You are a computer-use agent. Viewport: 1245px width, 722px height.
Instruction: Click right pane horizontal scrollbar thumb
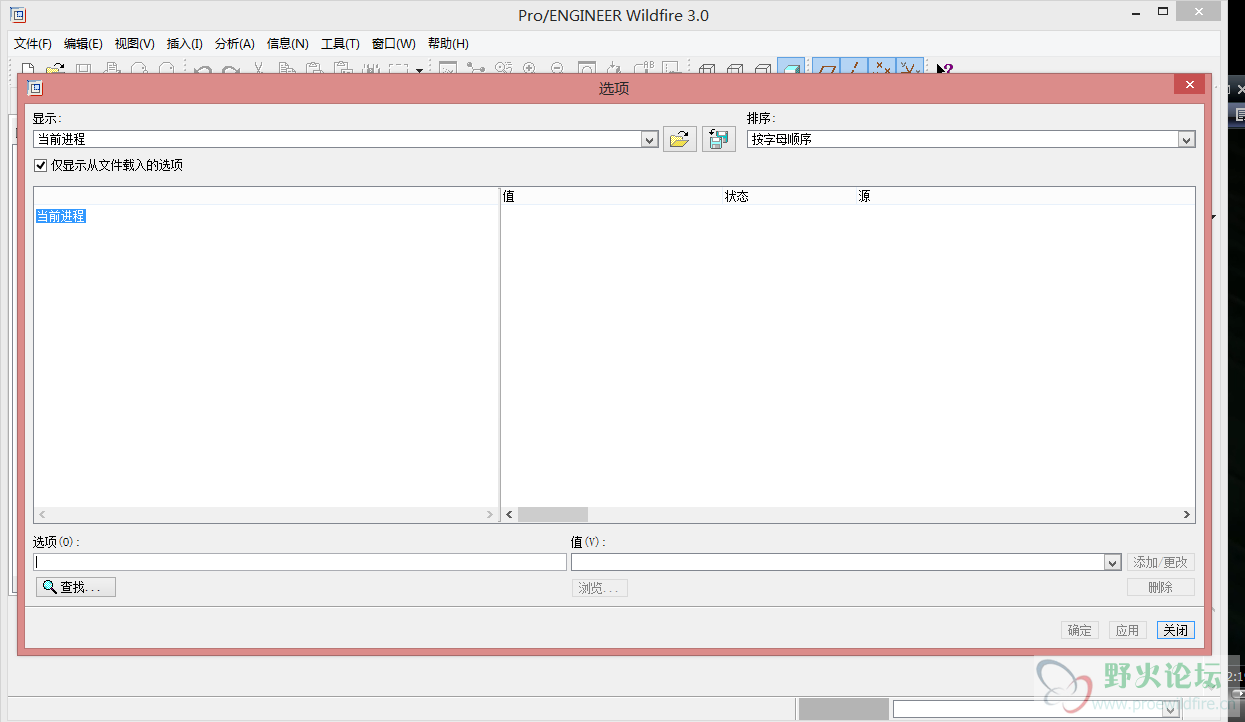553,514
